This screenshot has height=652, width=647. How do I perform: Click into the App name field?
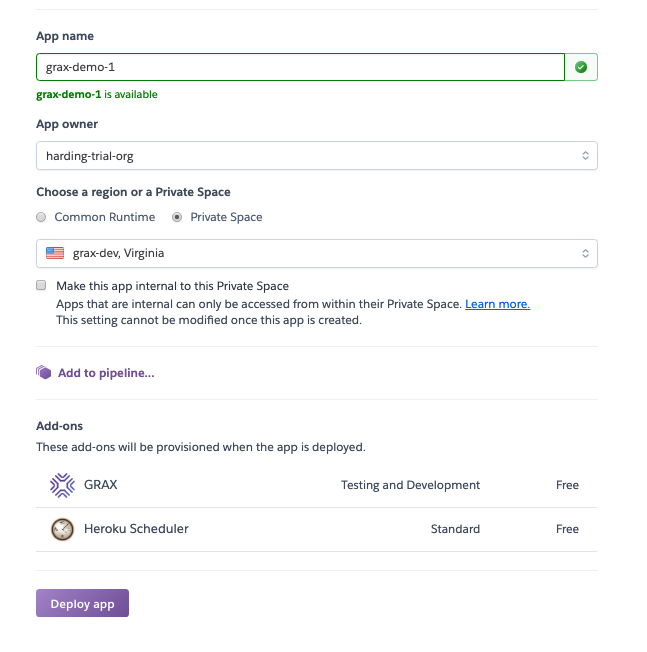click(300, 68)
